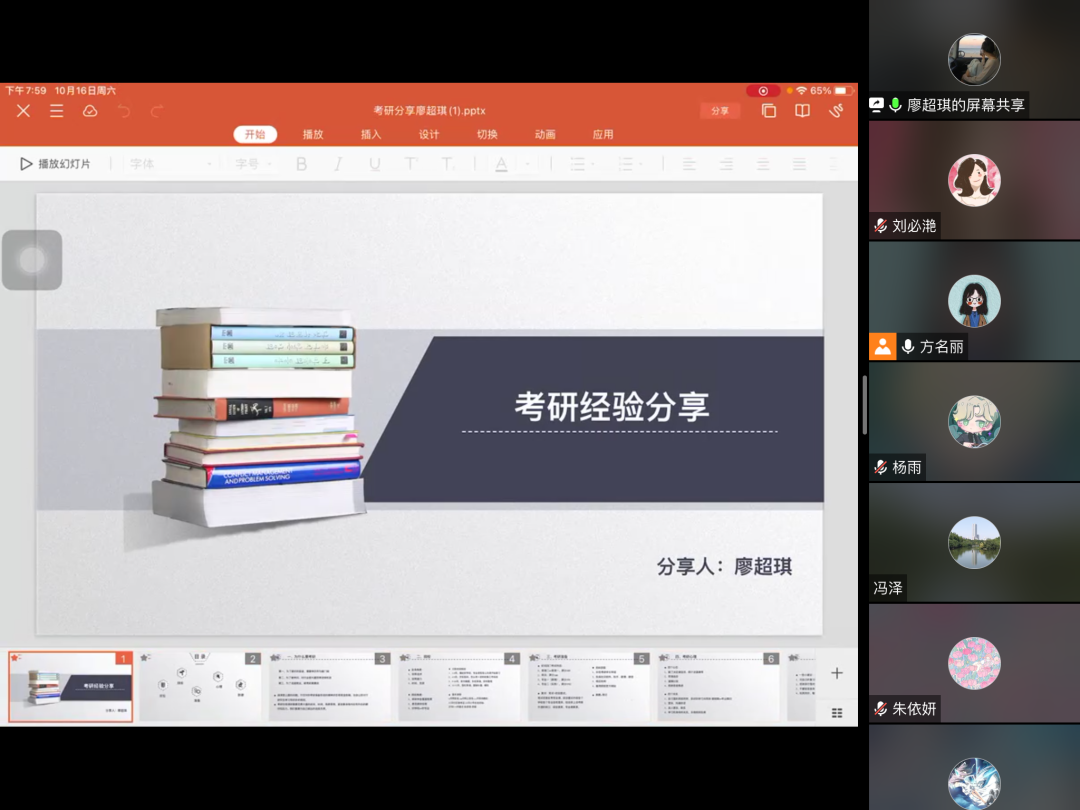Click the cloud save icon

(x=90, y=111)
